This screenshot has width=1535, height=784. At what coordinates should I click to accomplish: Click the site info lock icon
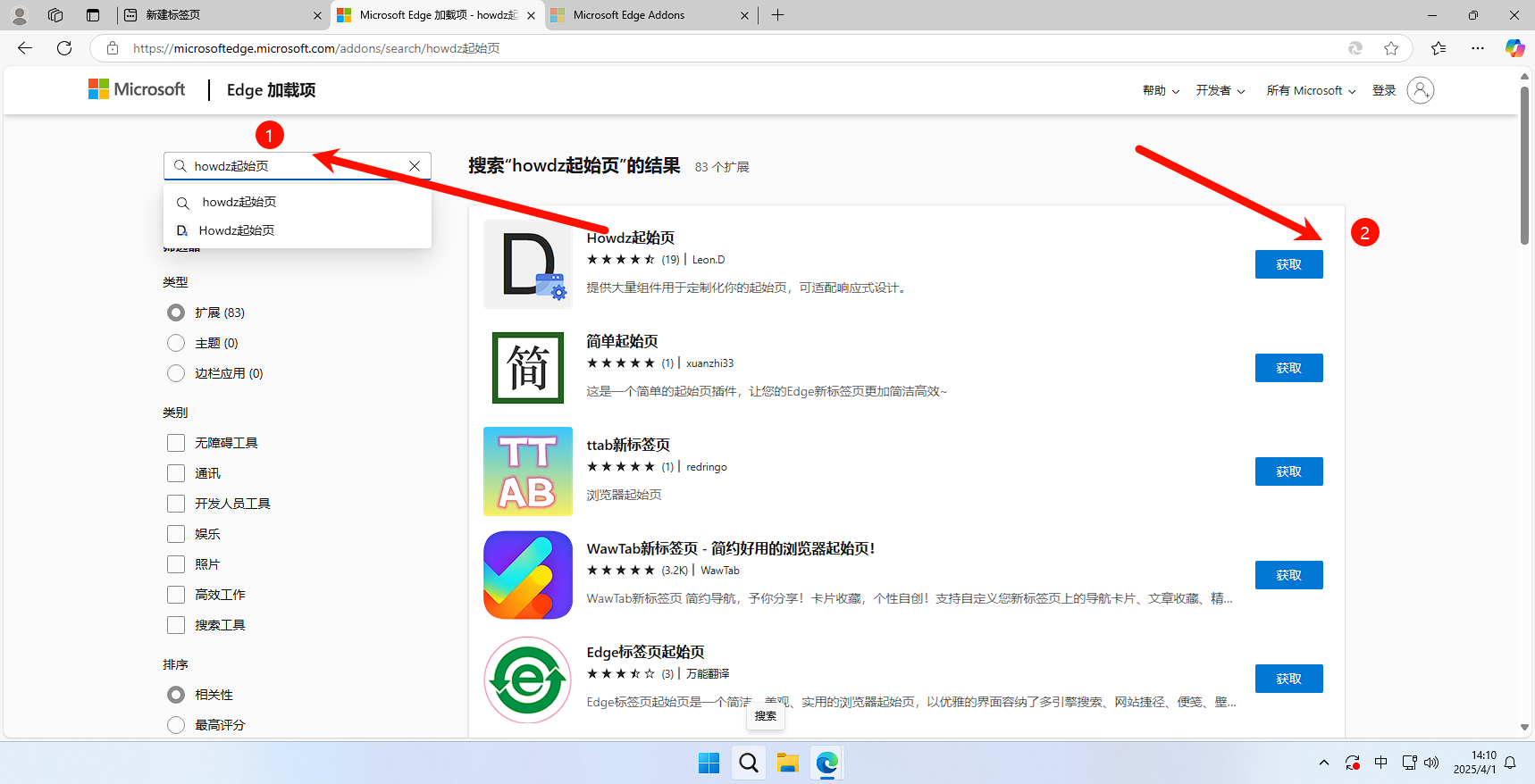(113, 48)
